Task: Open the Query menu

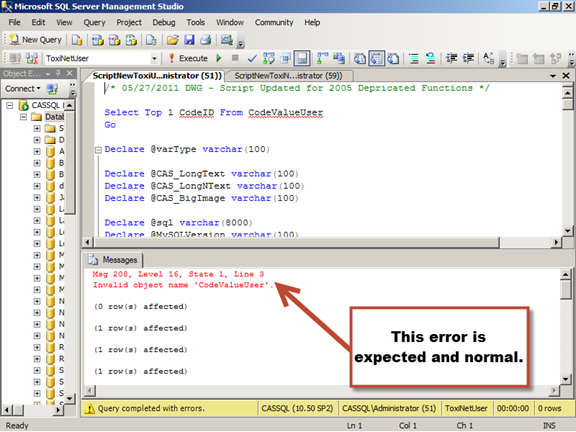Action: coord(94,22)
